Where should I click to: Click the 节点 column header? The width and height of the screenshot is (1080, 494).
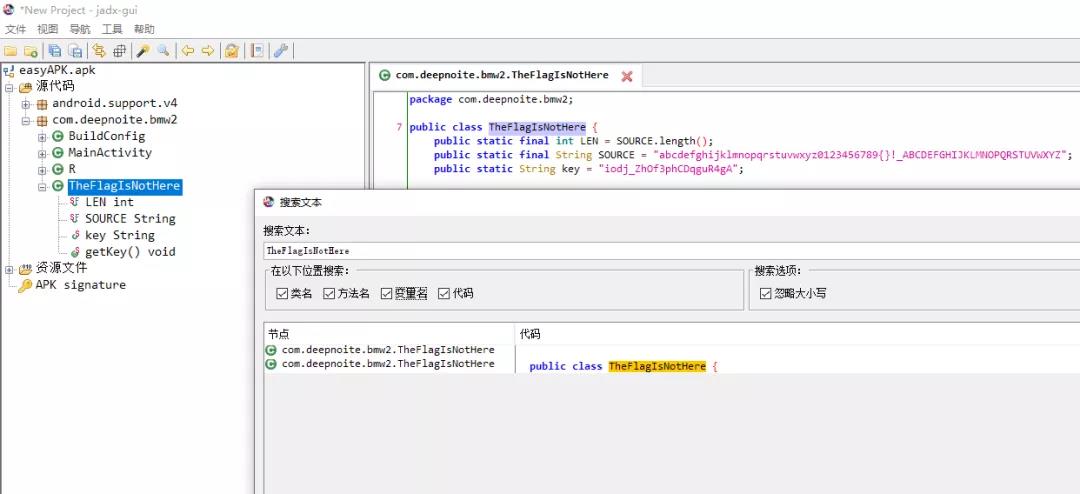pyautogui.click(x=389, y=333)
